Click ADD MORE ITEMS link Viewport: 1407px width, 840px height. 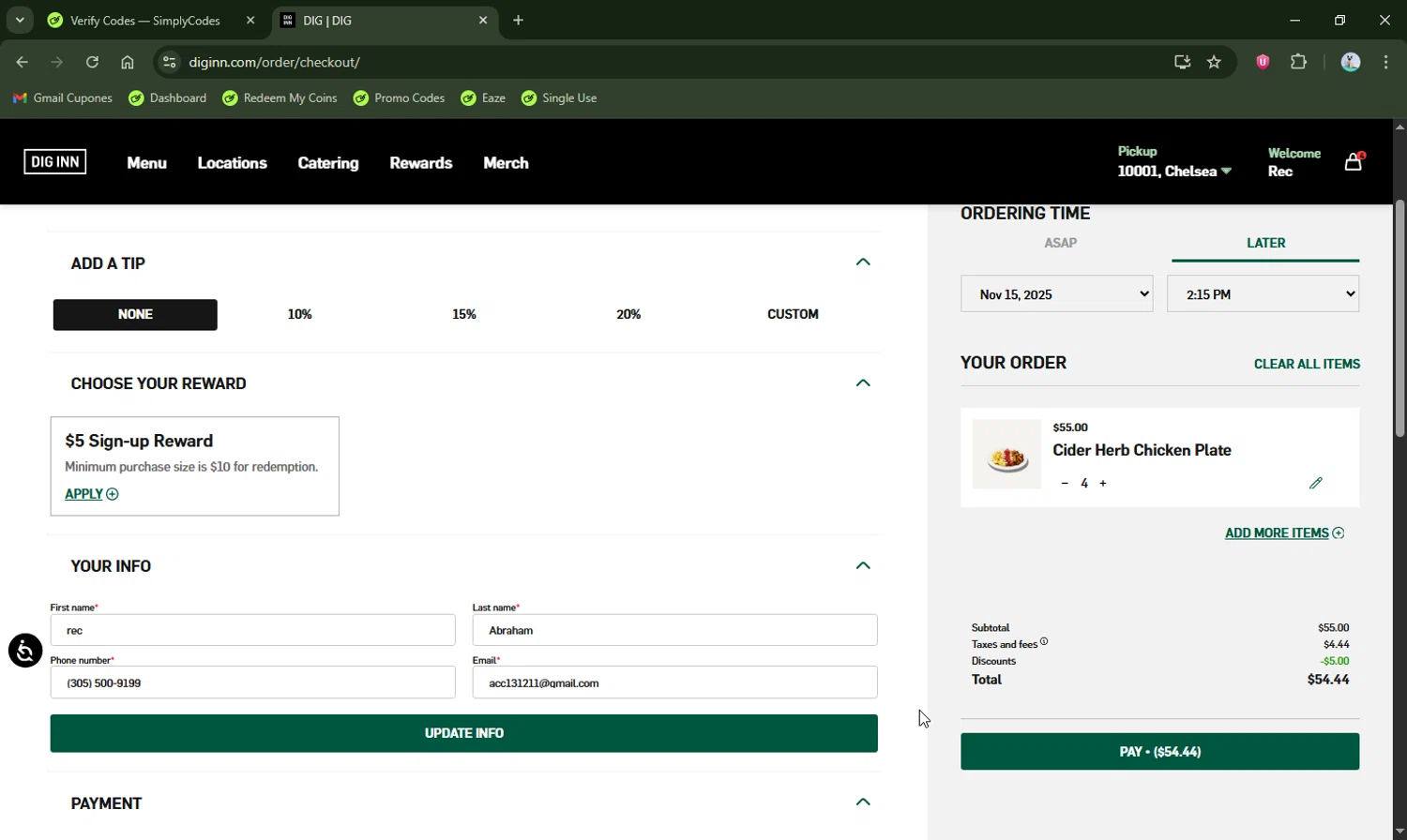tap(1284, 532)
